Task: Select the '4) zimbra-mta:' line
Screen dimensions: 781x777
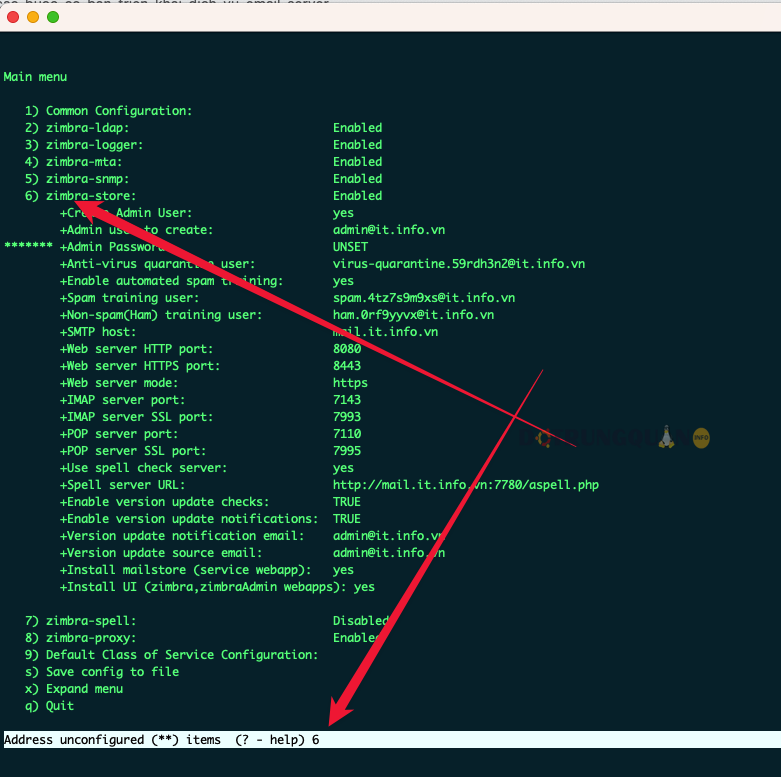Action: (x=74, y=161)
